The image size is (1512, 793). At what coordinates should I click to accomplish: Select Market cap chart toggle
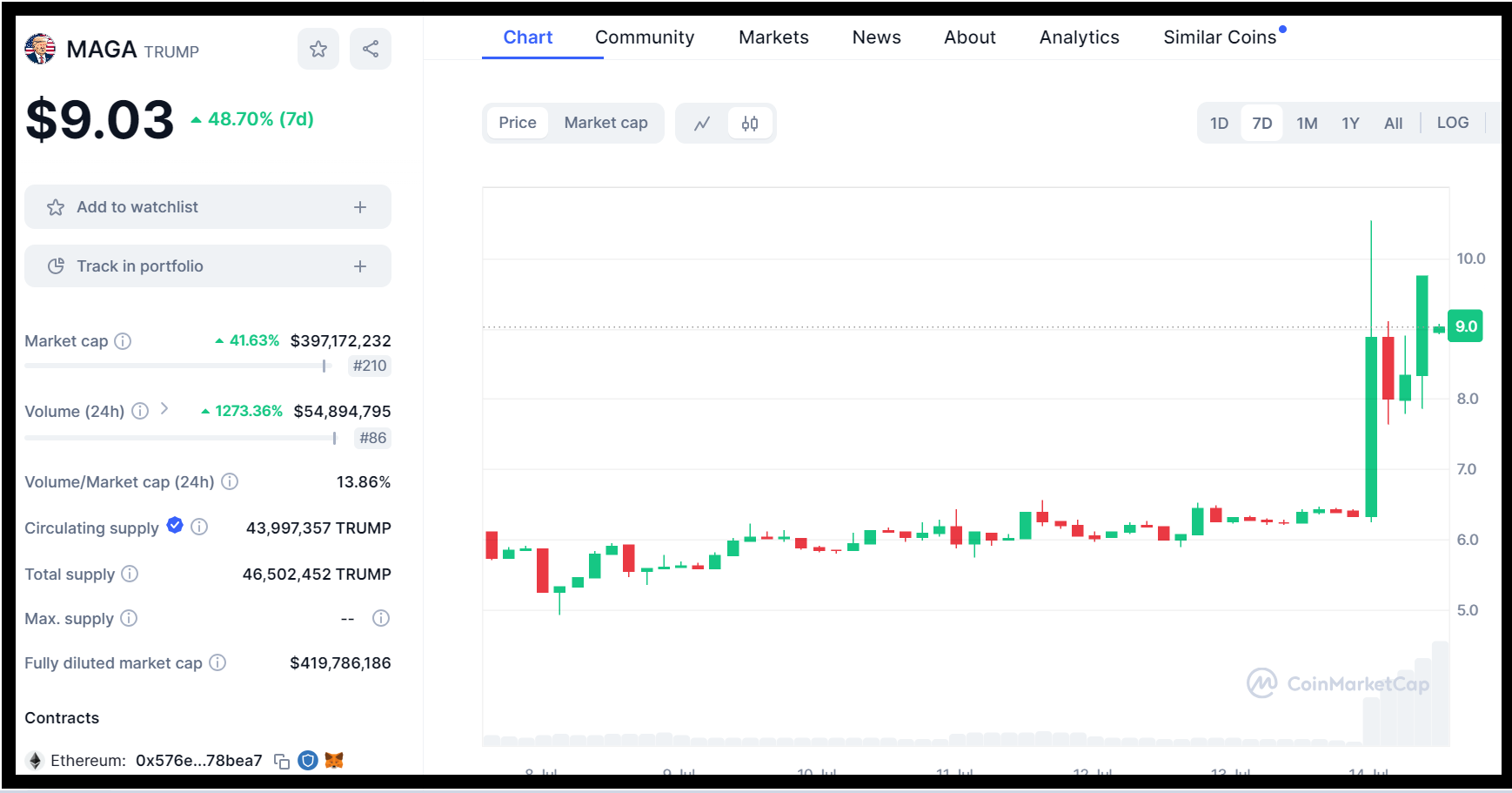(x=606, y=123)
